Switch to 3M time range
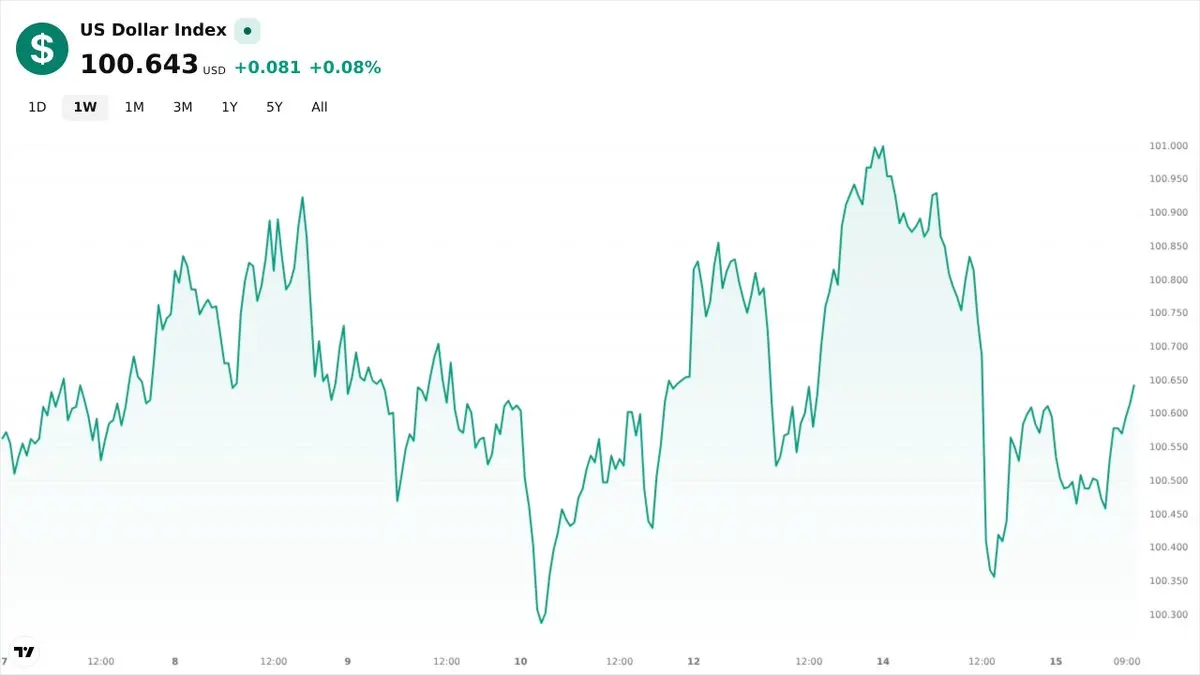This screenshot has height=675, width=1200. point(182,107)
